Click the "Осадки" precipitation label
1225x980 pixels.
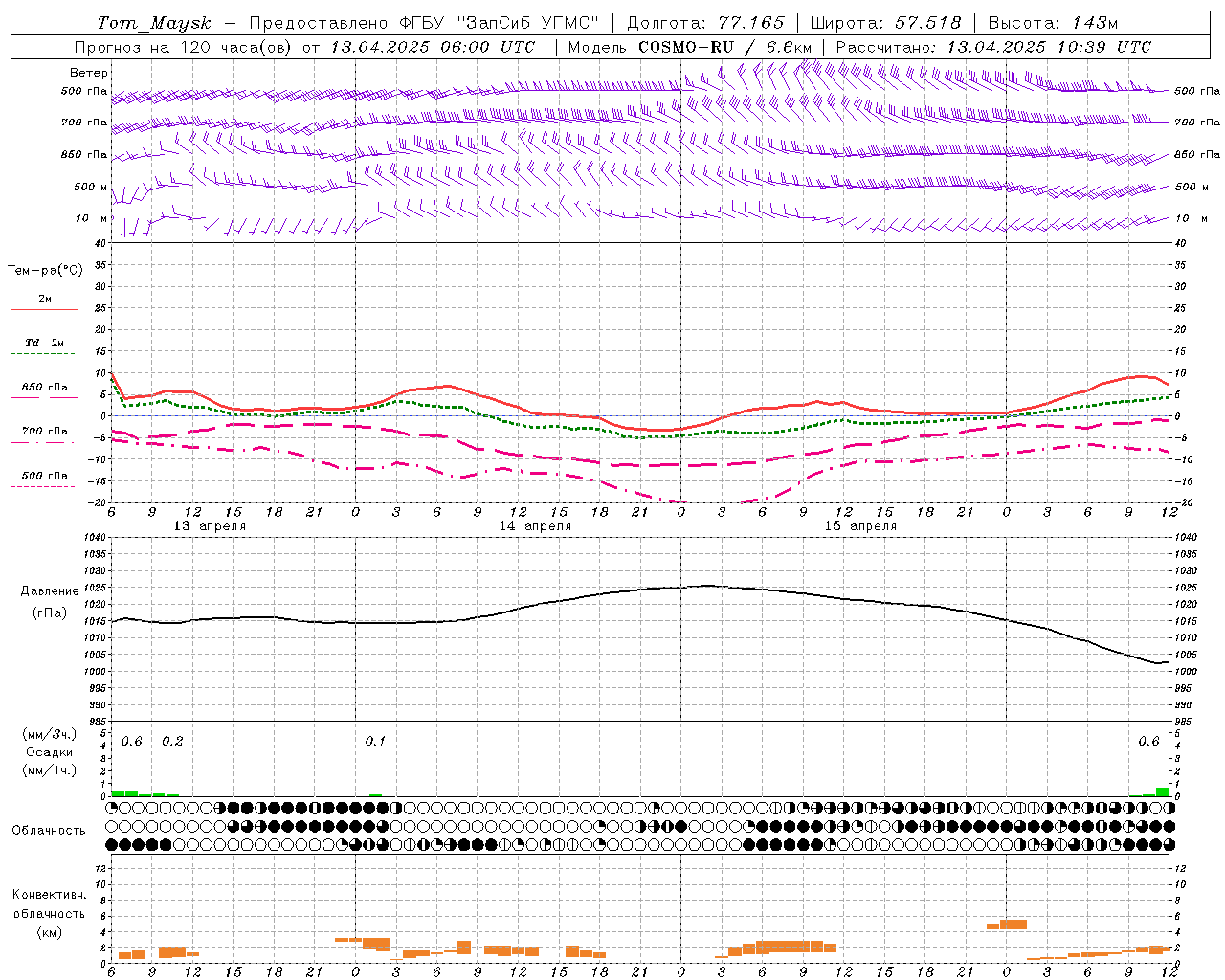(x=49, y=752)
